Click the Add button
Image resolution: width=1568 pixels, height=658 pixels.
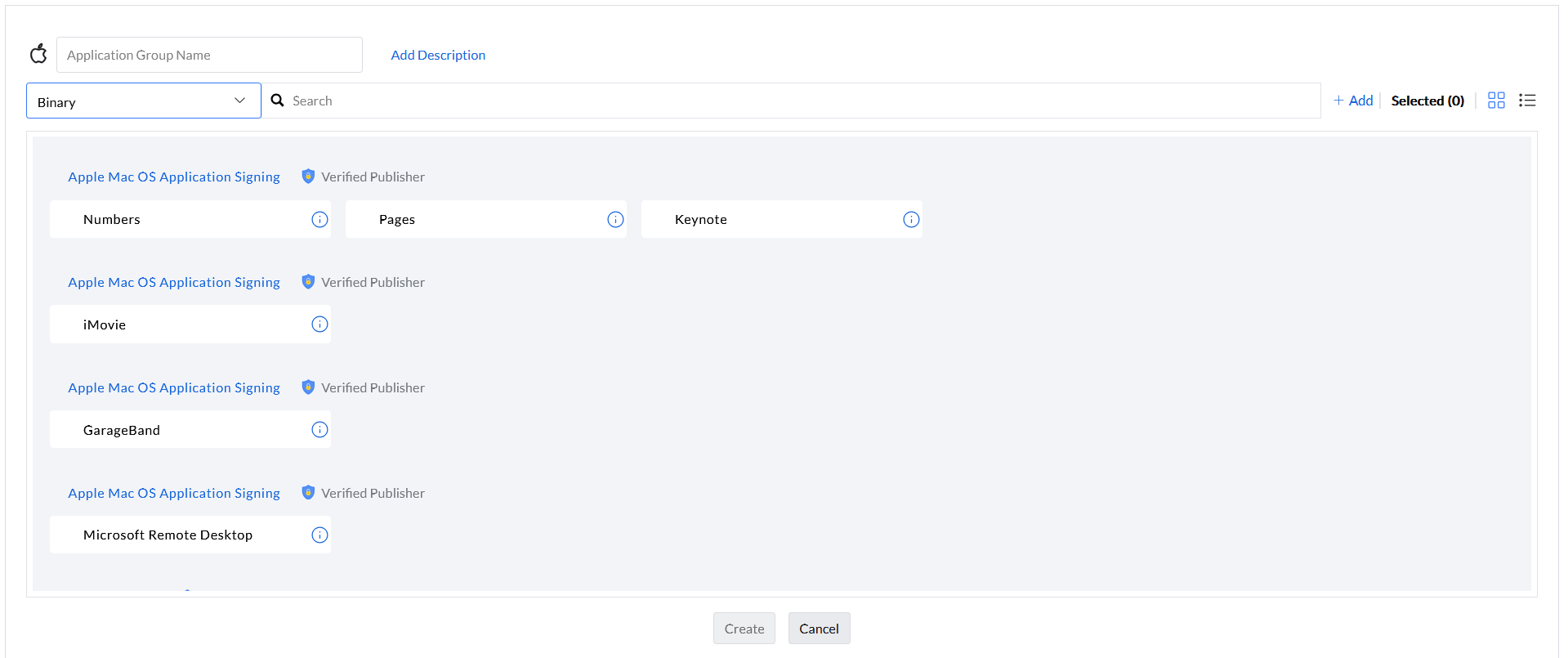[1353, 101]
